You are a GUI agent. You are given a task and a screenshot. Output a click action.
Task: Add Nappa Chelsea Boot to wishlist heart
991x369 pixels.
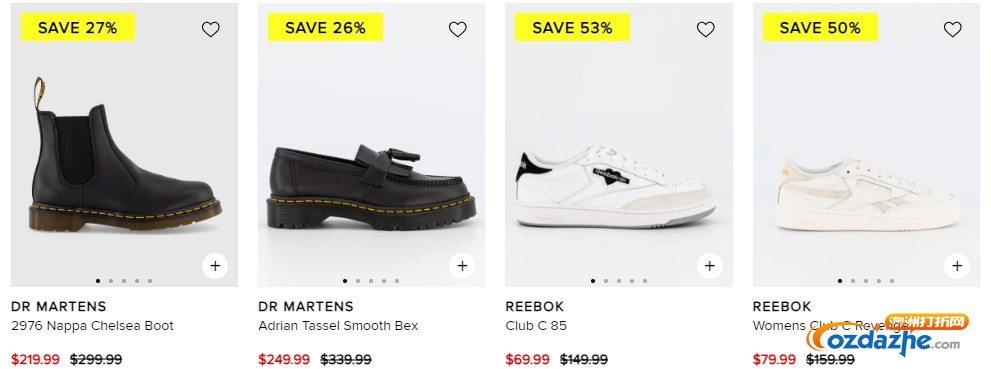click(210, 29)
